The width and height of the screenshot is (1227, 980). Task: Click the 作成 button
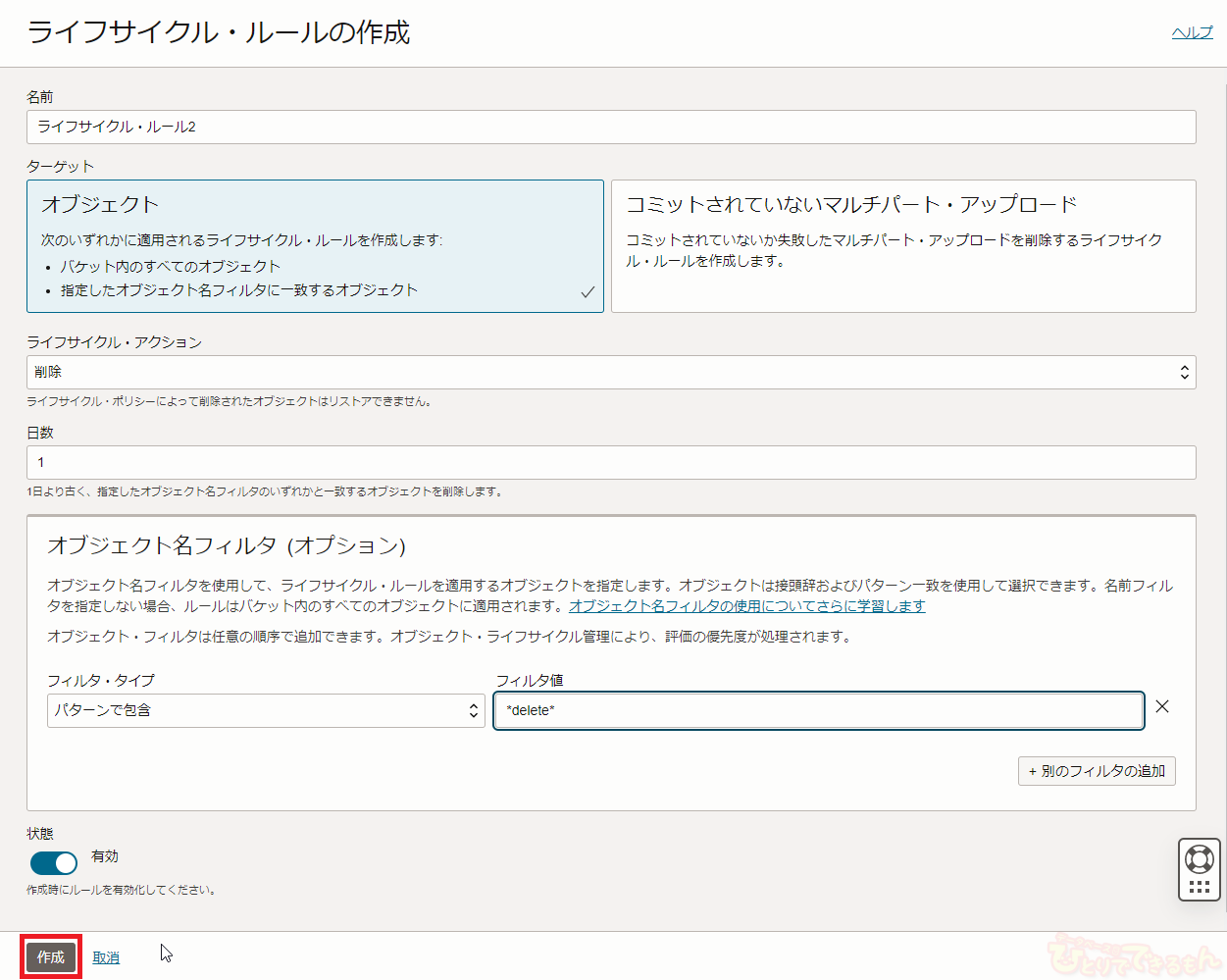pos(51,957)
